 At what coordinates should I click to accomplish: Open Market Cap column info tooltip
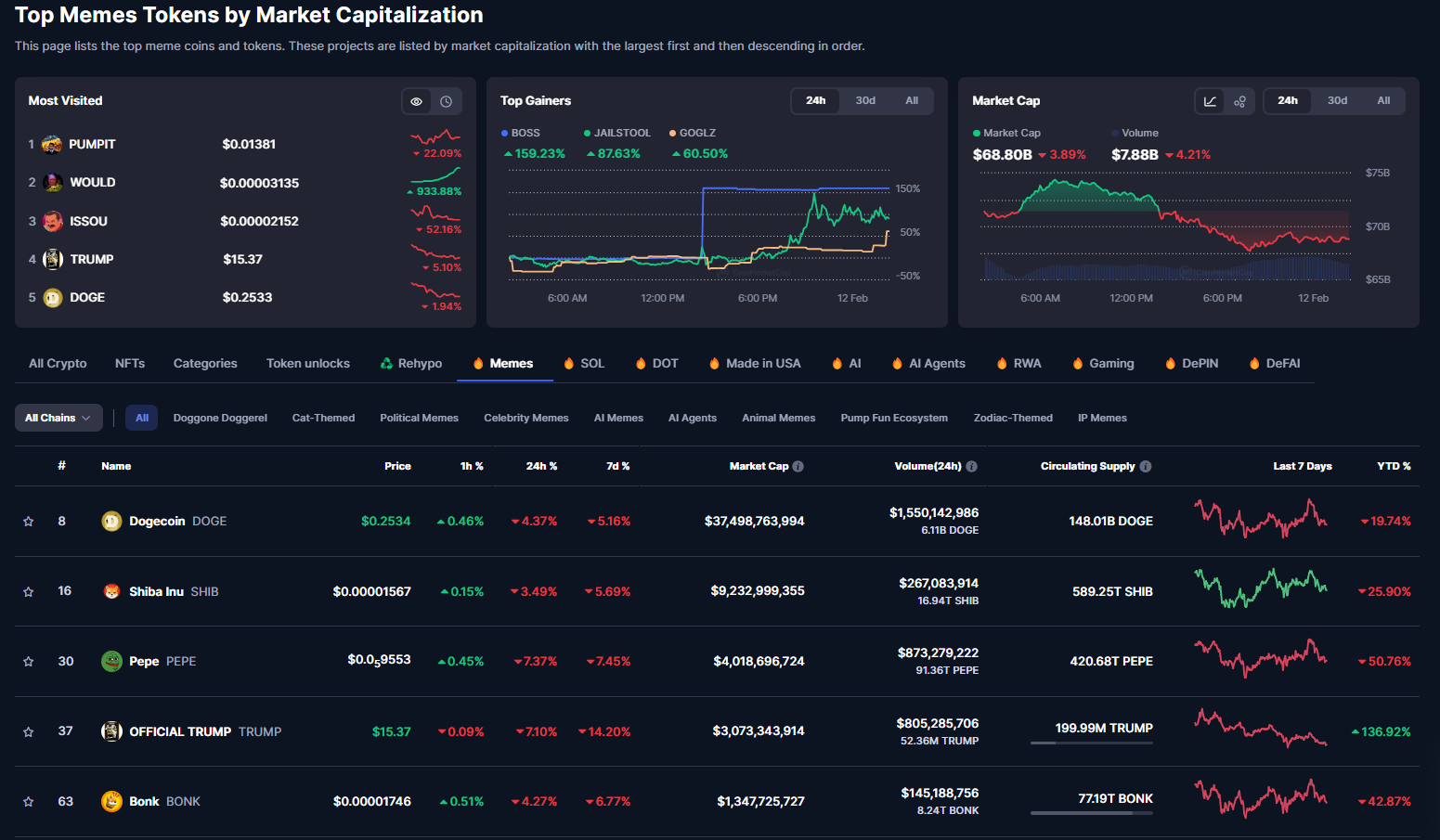(x=798, y=467)
